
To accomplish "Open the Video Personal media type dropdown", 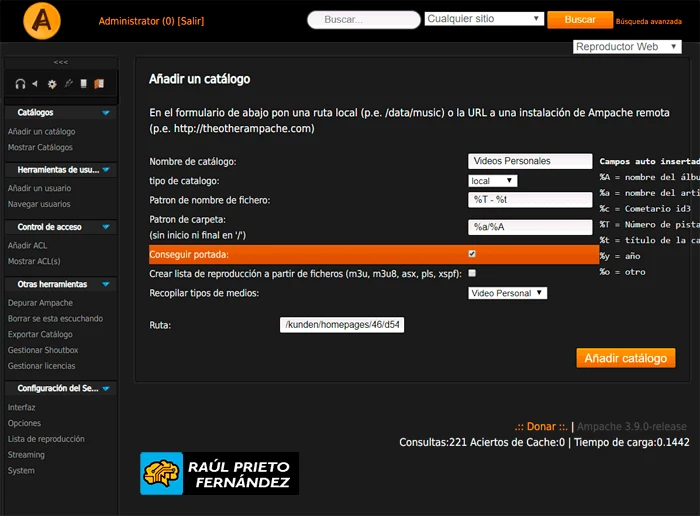I will (507, 293).
